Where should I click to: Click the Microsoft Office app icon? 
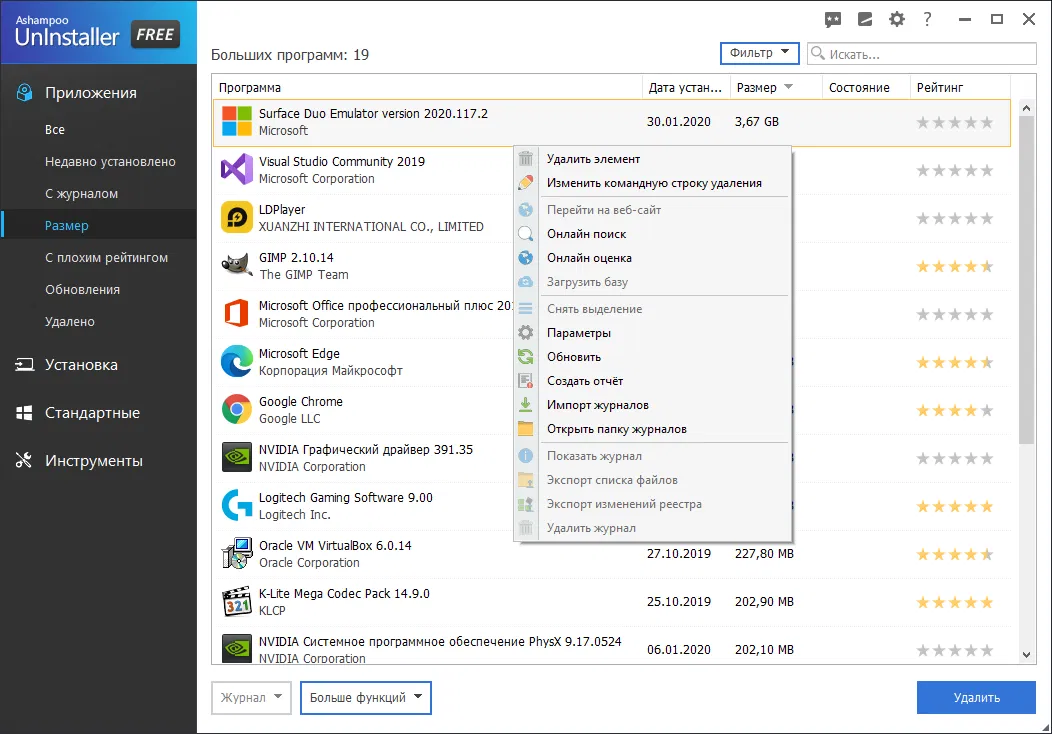[237, 313]
